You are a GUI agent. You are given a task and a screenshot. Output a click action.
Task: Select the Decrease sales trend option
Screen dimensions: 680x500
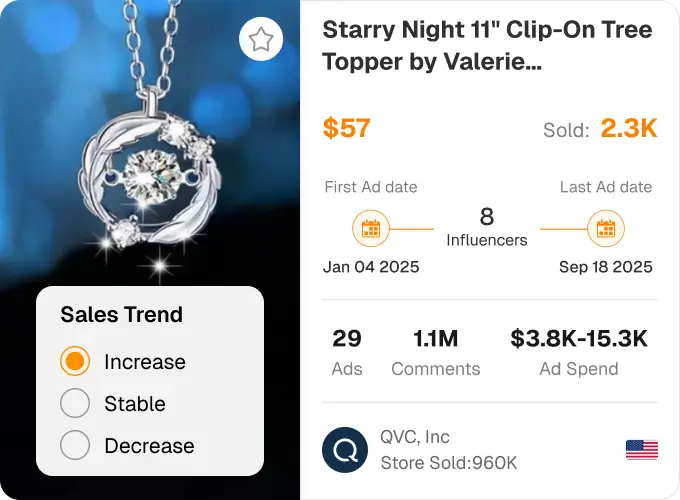tap(75, 446)
